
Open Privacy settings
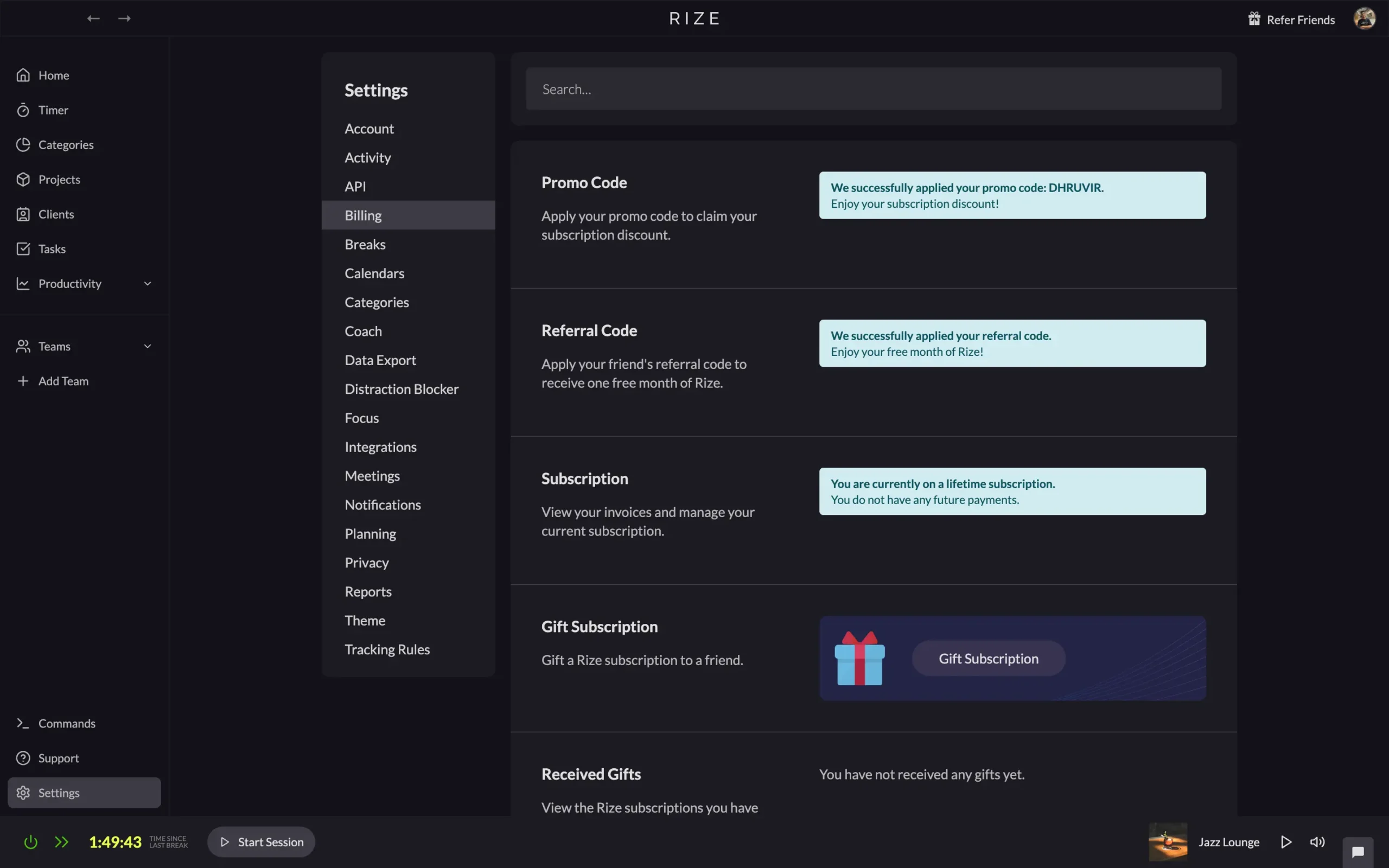pos(366,563)
